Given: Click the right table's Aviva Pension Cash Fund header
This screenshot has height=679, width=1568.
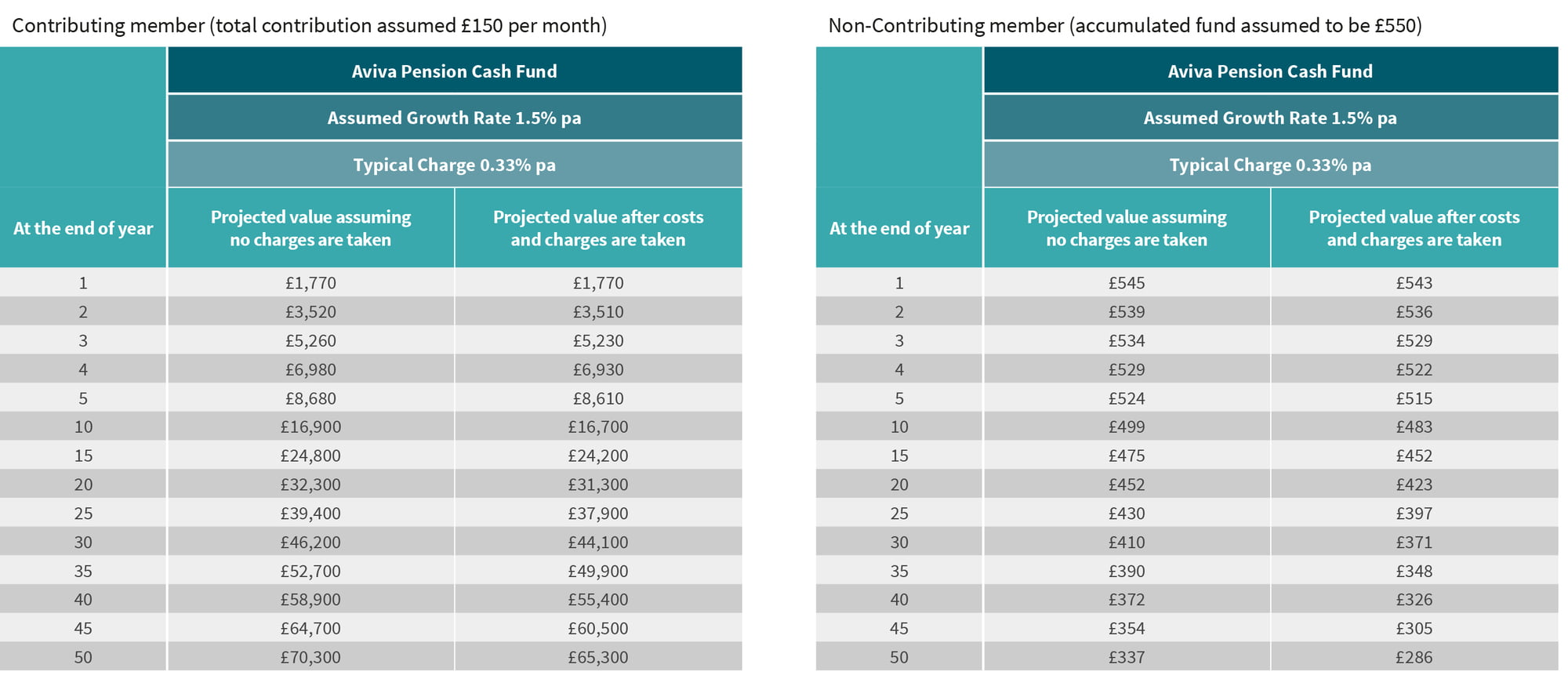Looking at the screenshot, I should [1270, 71].
